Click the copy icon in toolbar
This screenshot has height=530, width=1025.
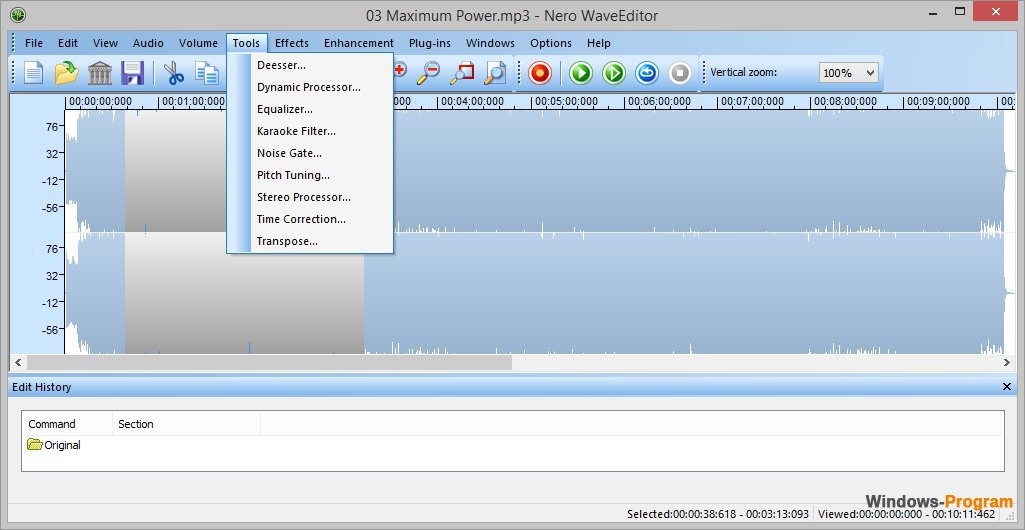(x=207, y=73)
